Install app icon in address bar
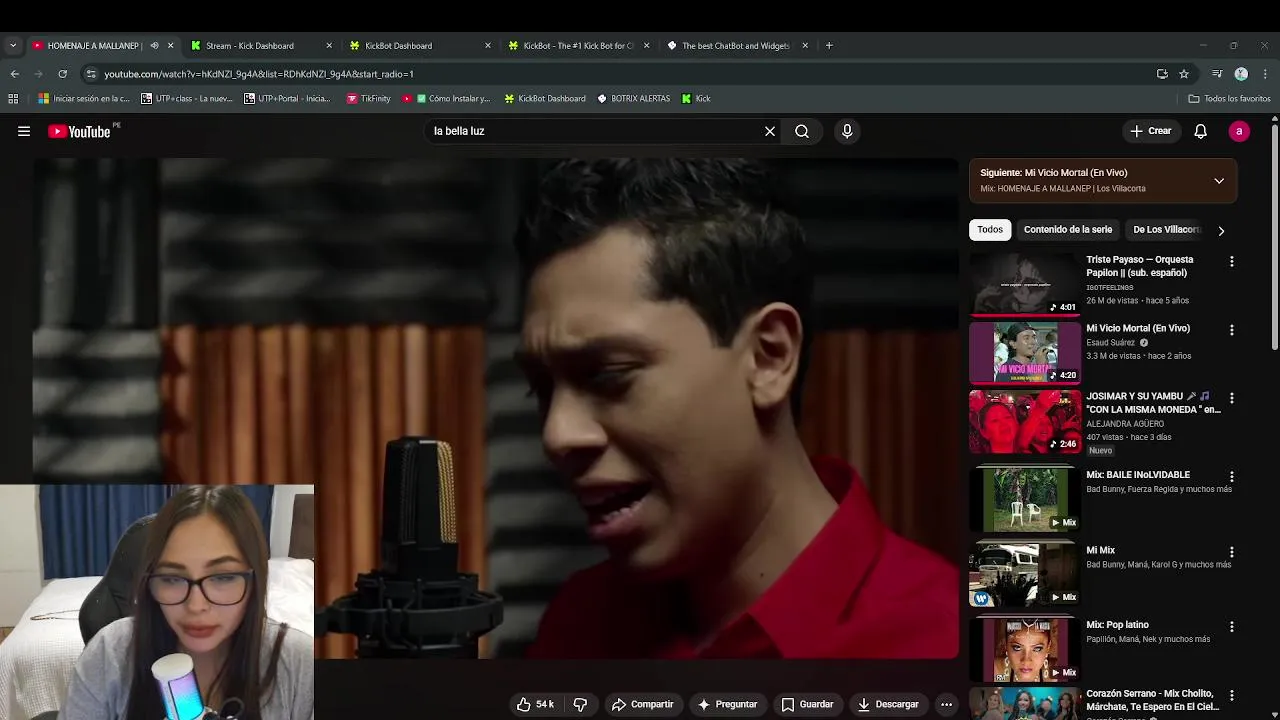Viewport: 1280px width, 720px height. click(1162, 74)
